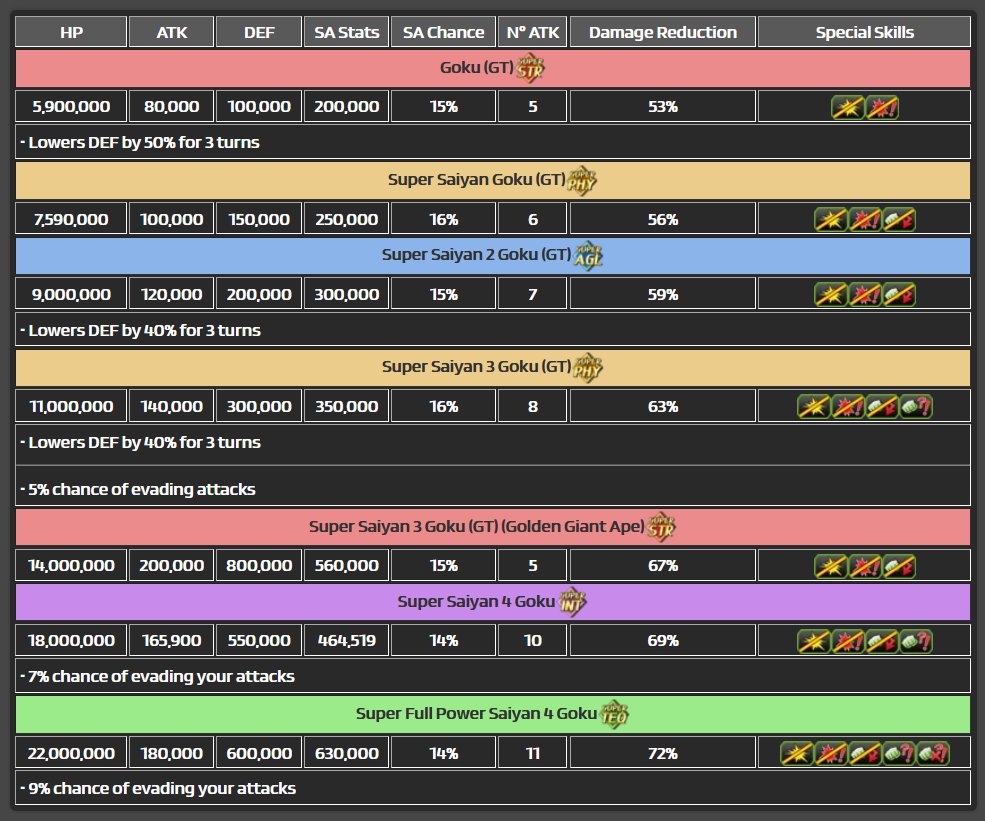Click the slashed red burst icon in the 14,000,000 HP row
Image resolution: width=985 pixels, height=821 pixels.
(865, 566)
